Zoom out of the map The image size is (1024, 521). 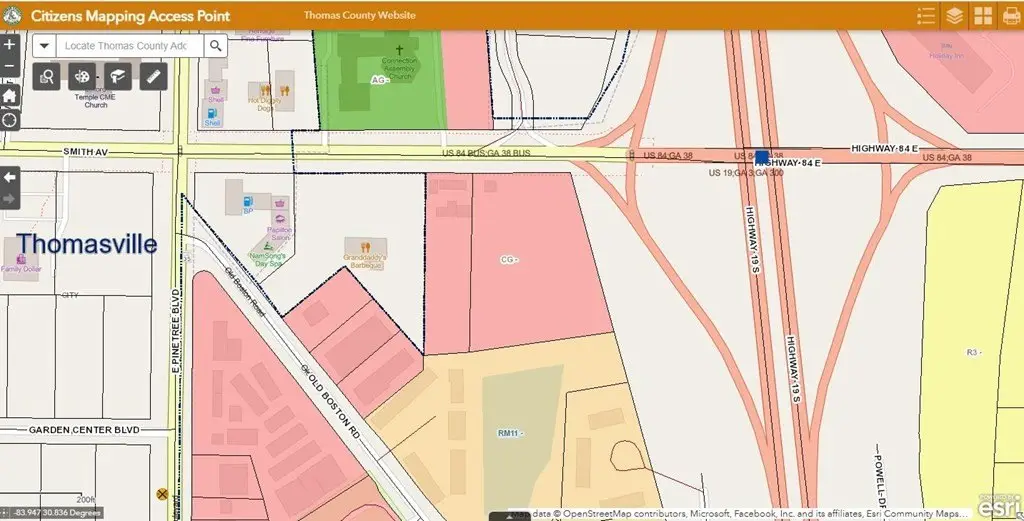click(10, 67)
